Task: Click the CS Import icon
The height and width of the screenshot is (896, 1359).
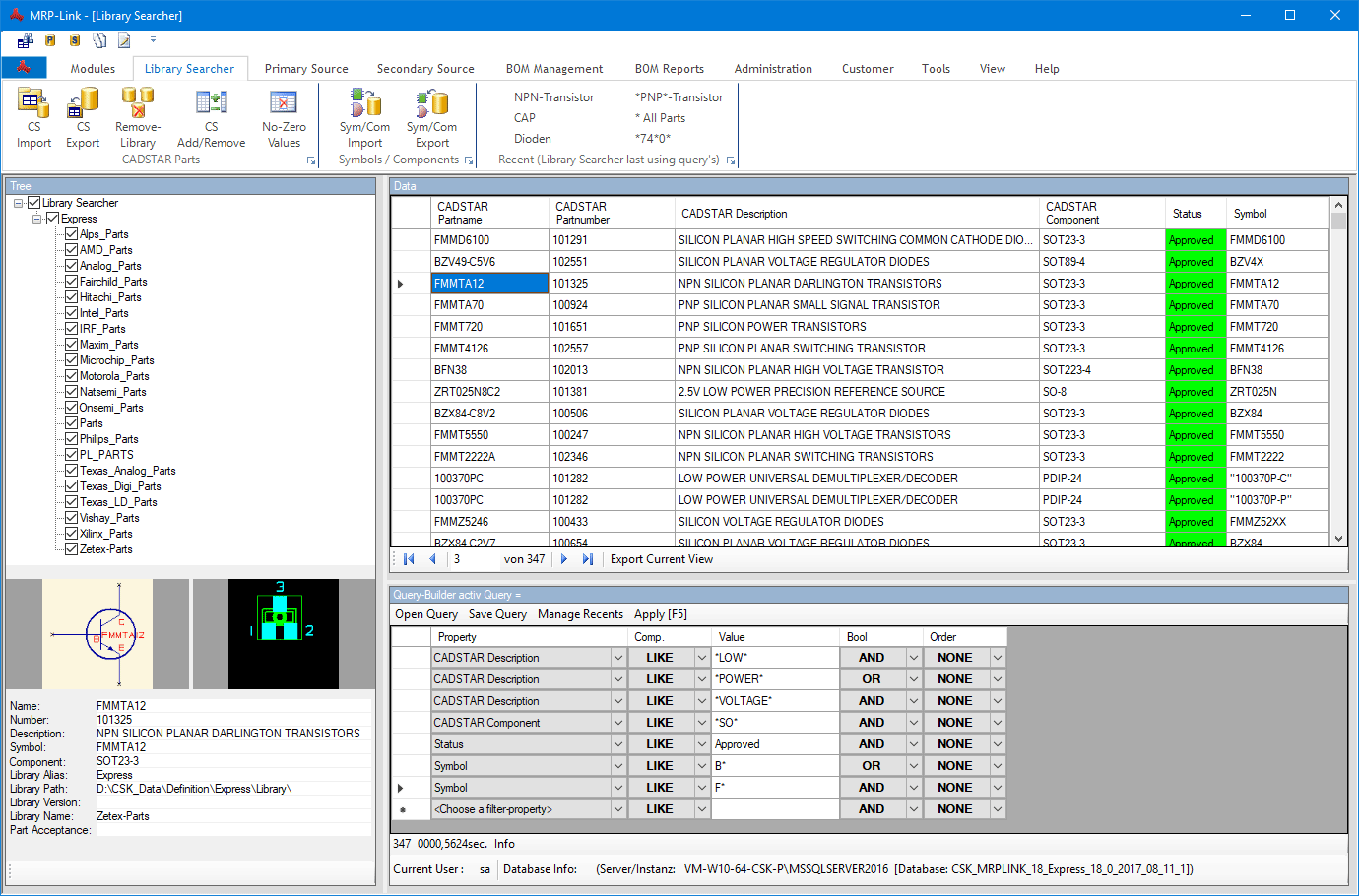Action: click(34, 101)
